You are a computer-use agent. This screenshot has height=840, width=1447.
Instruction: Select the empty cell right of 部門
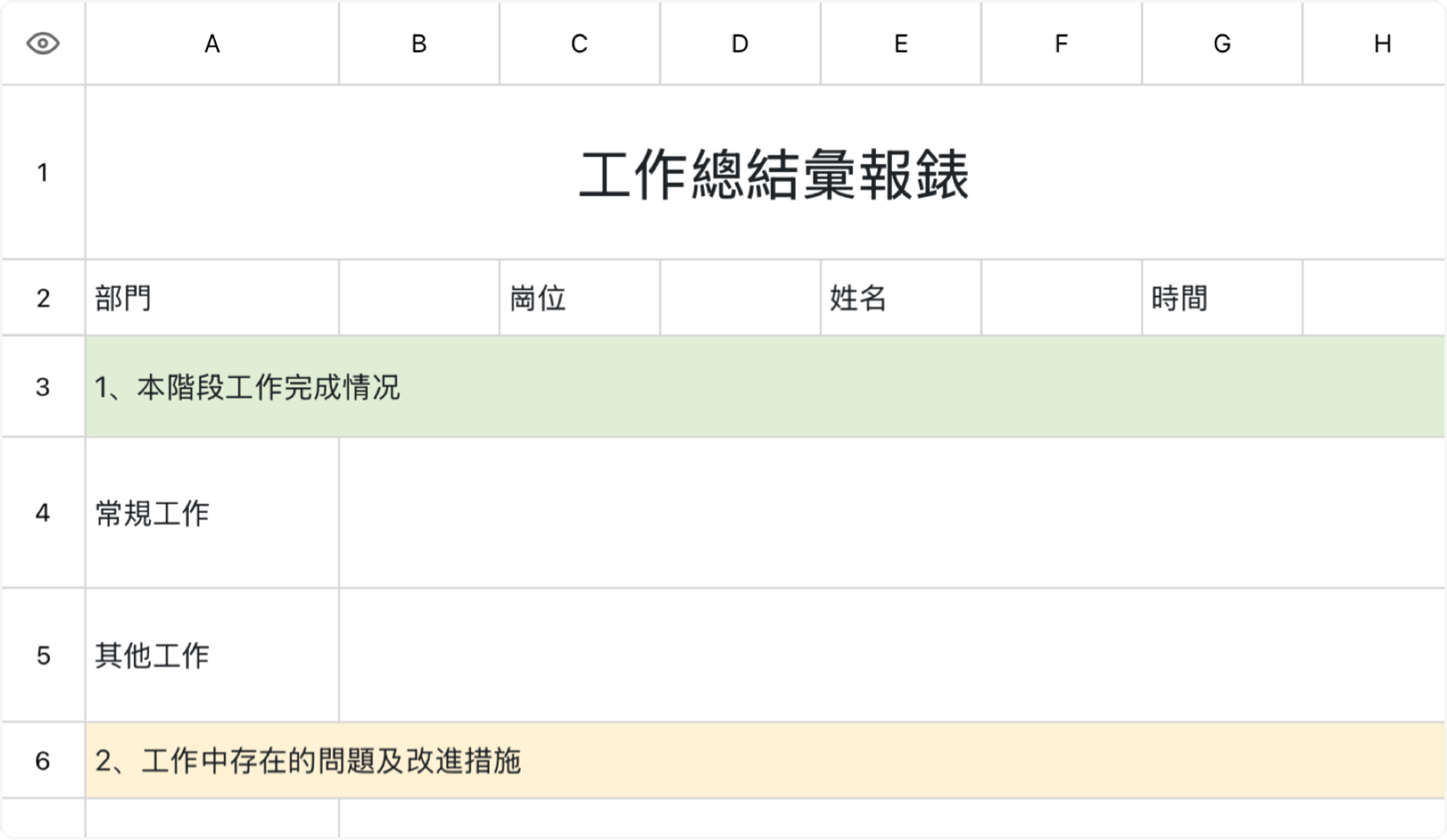[419, 298]
